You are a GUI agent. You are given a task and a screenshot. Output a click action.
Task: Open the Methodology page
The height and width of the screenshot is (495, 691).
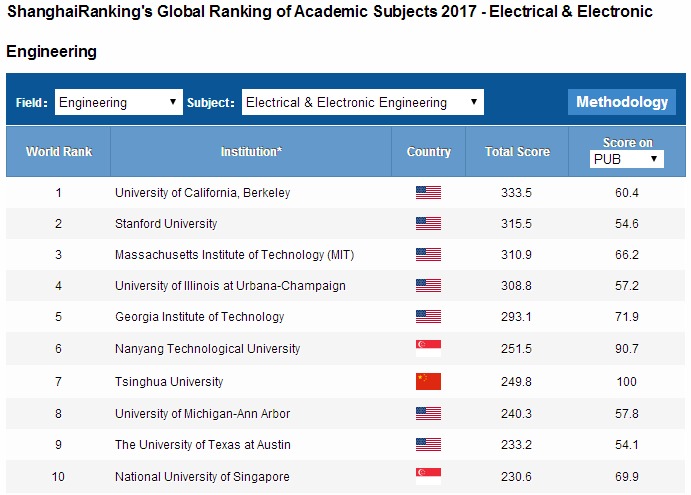coord(622,102)
